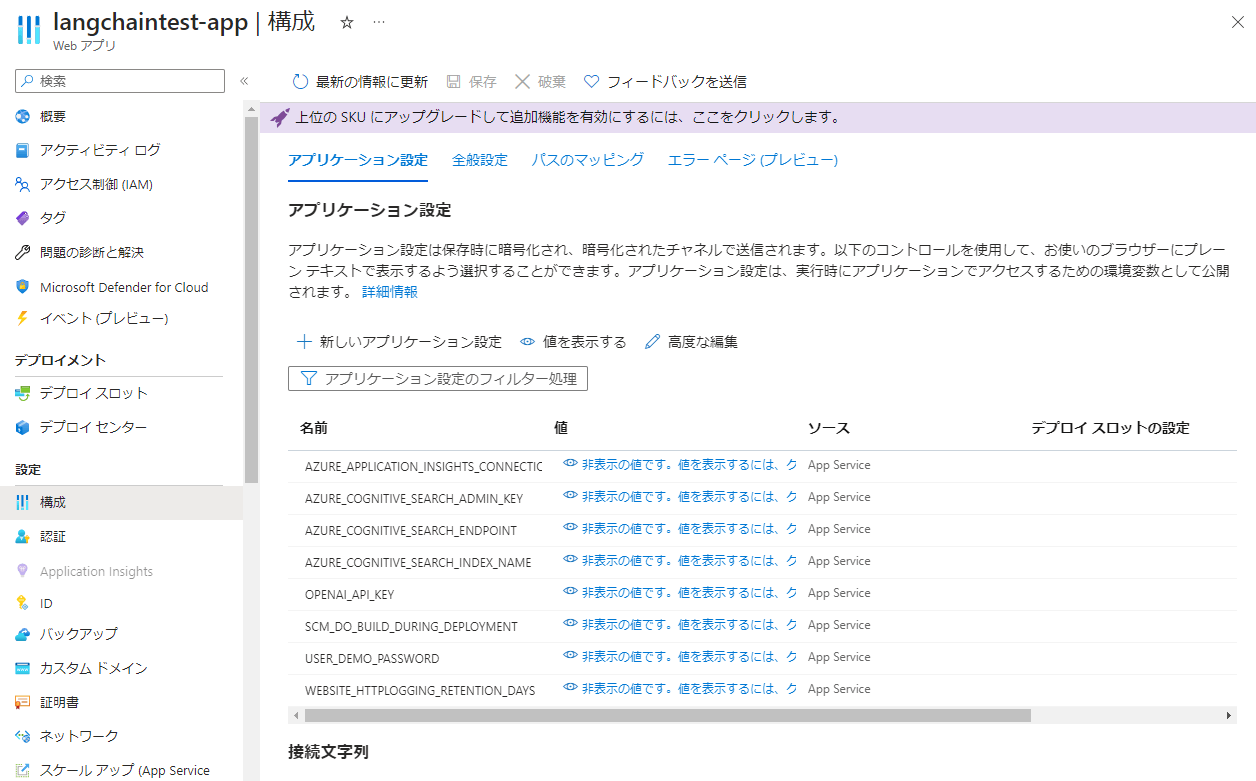Click the USER_DEMO_PASSWORD setting name
The width and height of the screenshot is (1256, 781).
click(x=372, y=658)
